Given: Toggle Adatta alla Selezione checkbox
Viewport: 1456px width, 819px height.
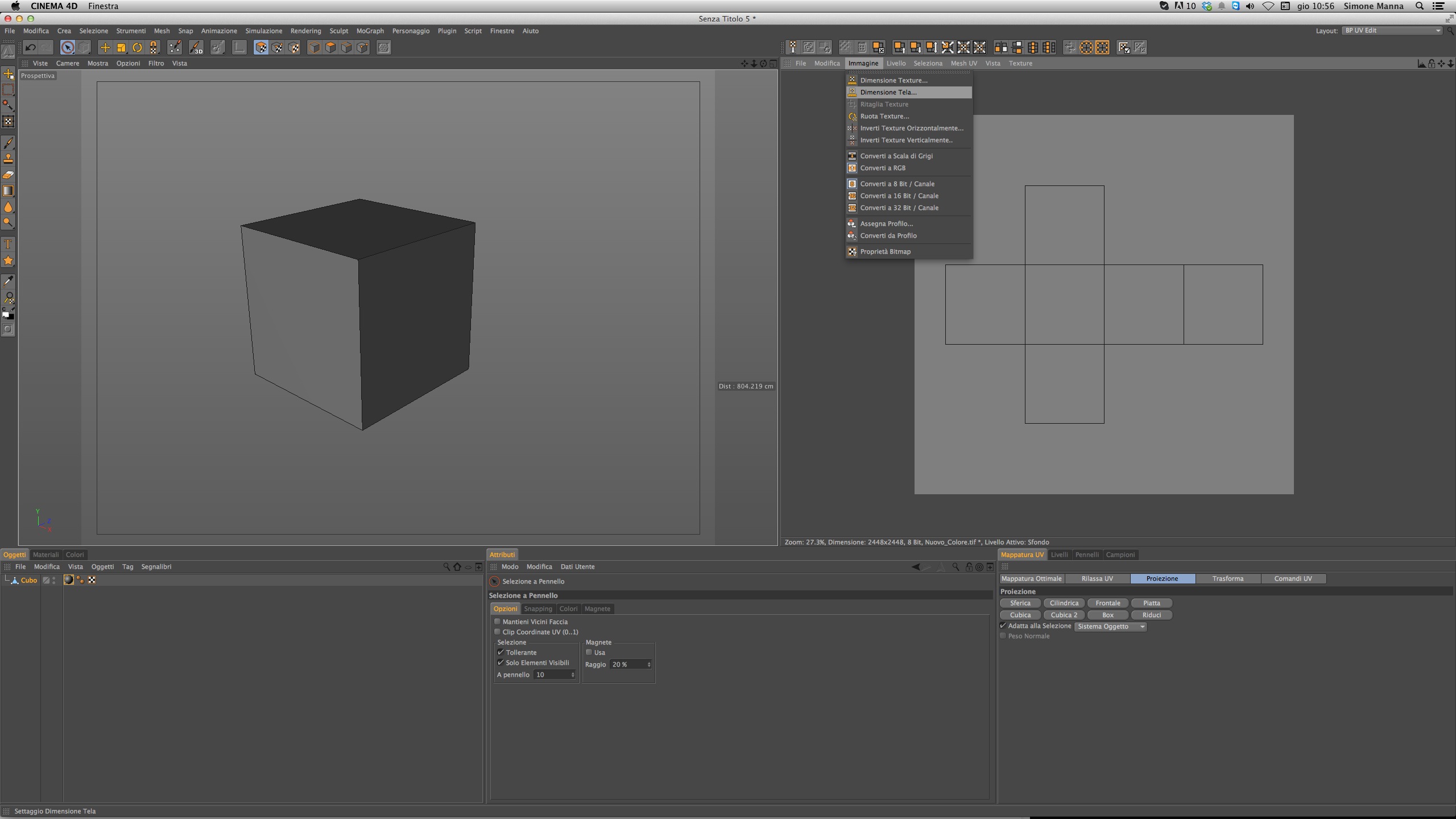Looking at the screenshot, I should point(1003,626).
